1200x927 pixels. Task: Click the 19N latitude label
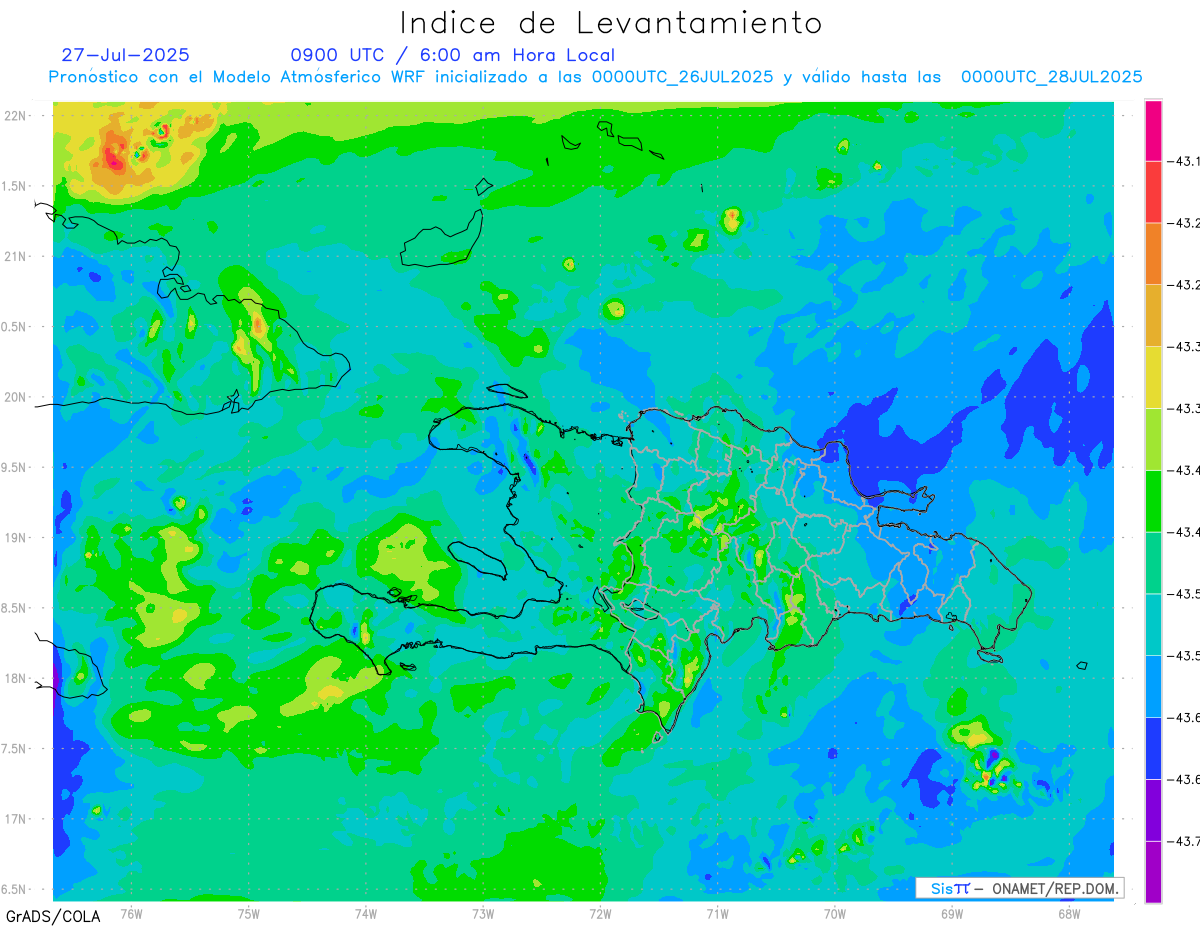pos(16,537)
